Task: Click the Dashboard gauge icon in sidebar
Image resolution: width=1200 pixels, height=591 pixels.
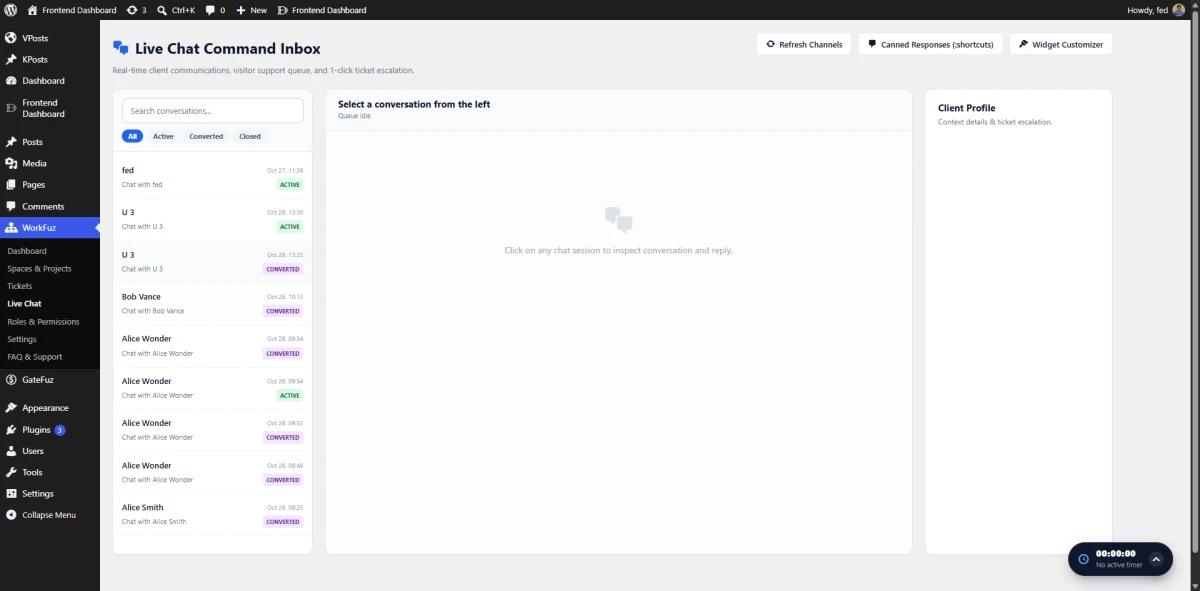Action: pyautogui.click(x=11, y=81)
